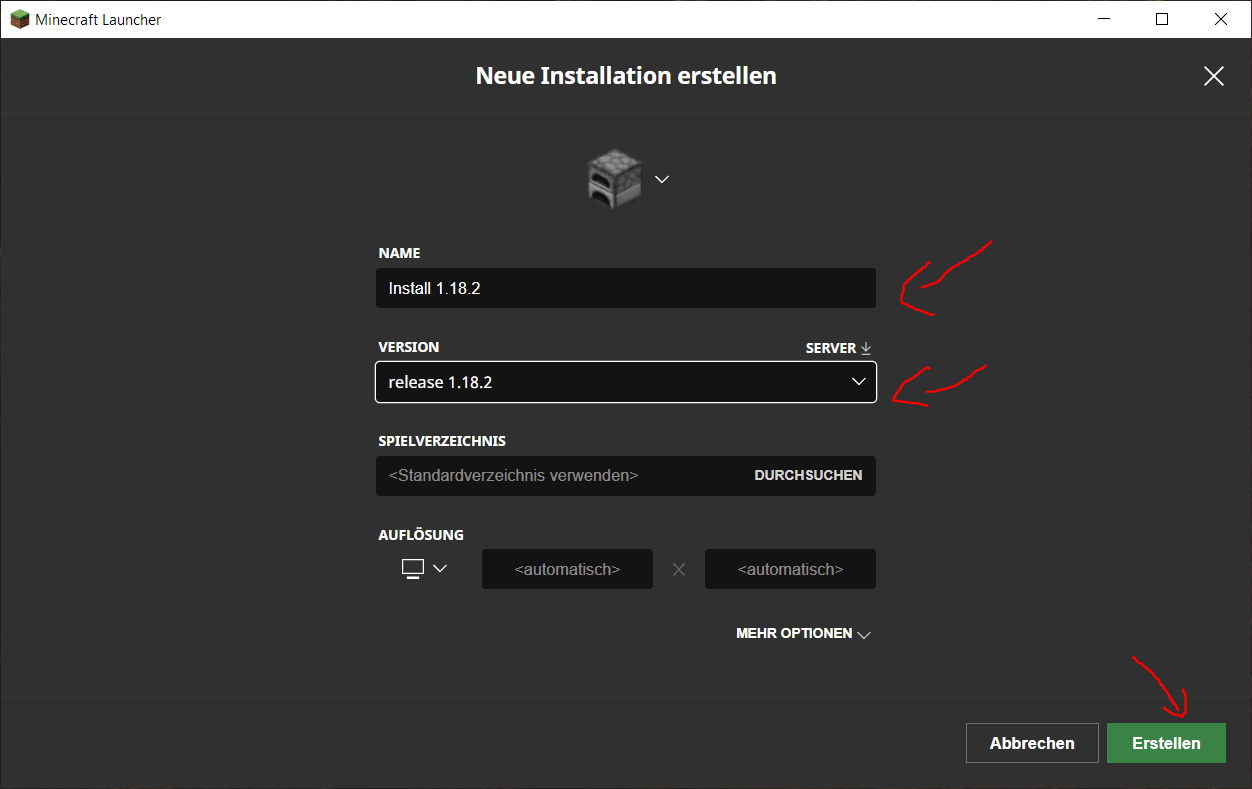Screen dimensions: 1252x789
Task: Open the monitor resolution preset dropdown
Action: [x=424, y=568]
